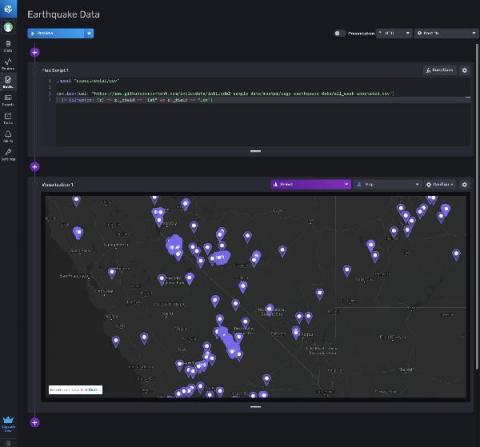
Task: Click the map attribution box
Action: point(76,390)
